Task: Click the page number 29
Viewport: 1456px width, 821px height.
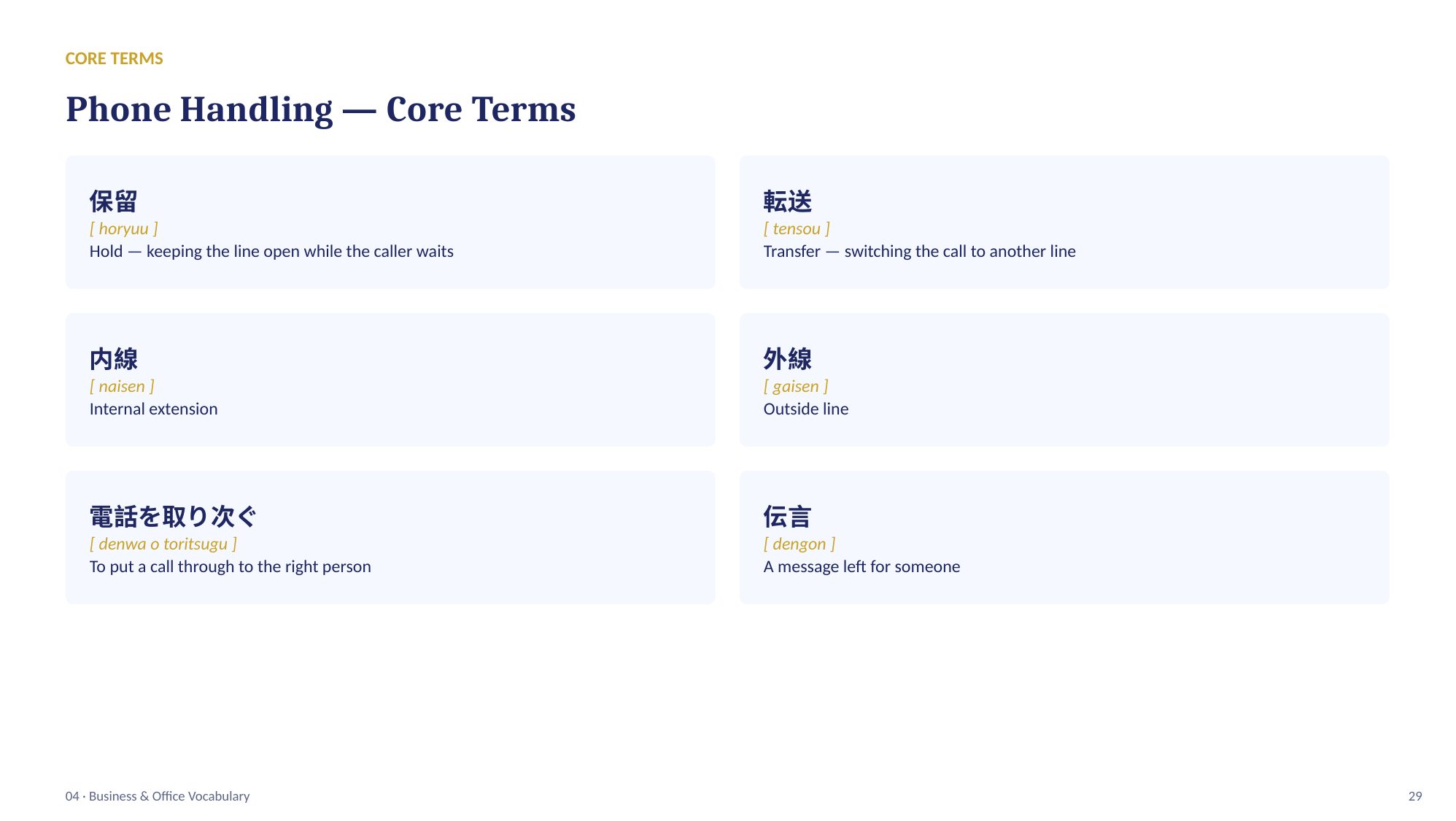Action: tap(1414, 796)
